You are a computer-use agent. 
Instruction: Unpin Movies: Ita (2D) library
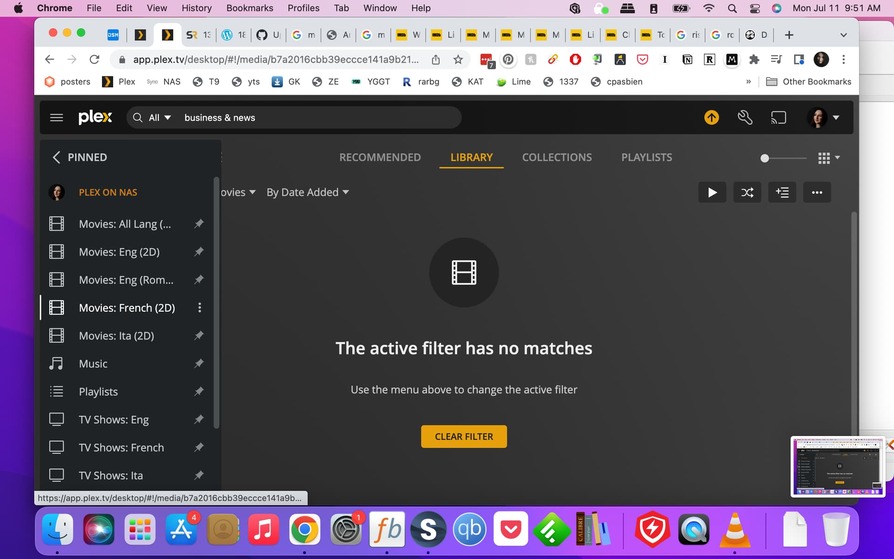click(x=198, y=335)
